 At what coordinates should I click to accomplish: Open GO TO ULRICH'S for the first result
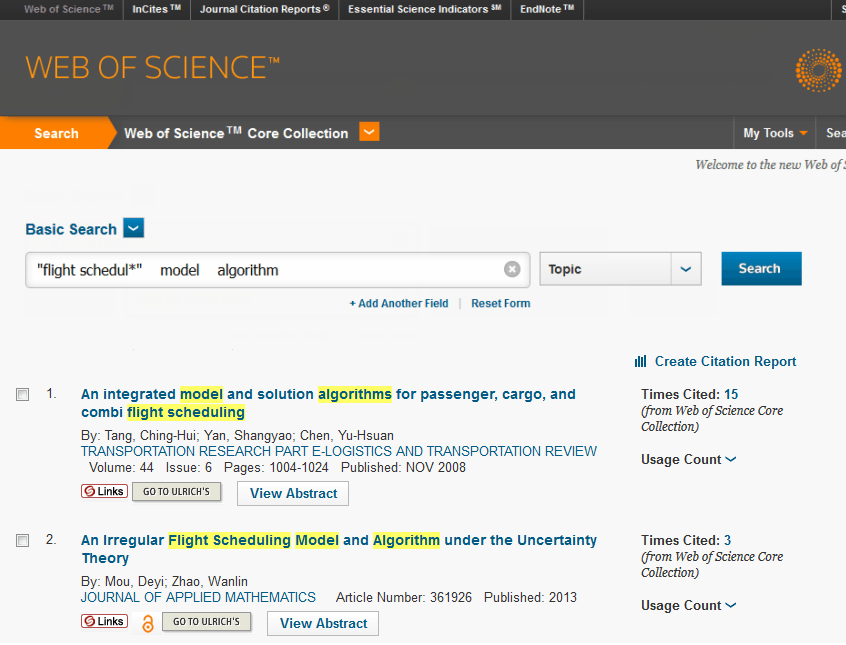click(x=176, y=491)
